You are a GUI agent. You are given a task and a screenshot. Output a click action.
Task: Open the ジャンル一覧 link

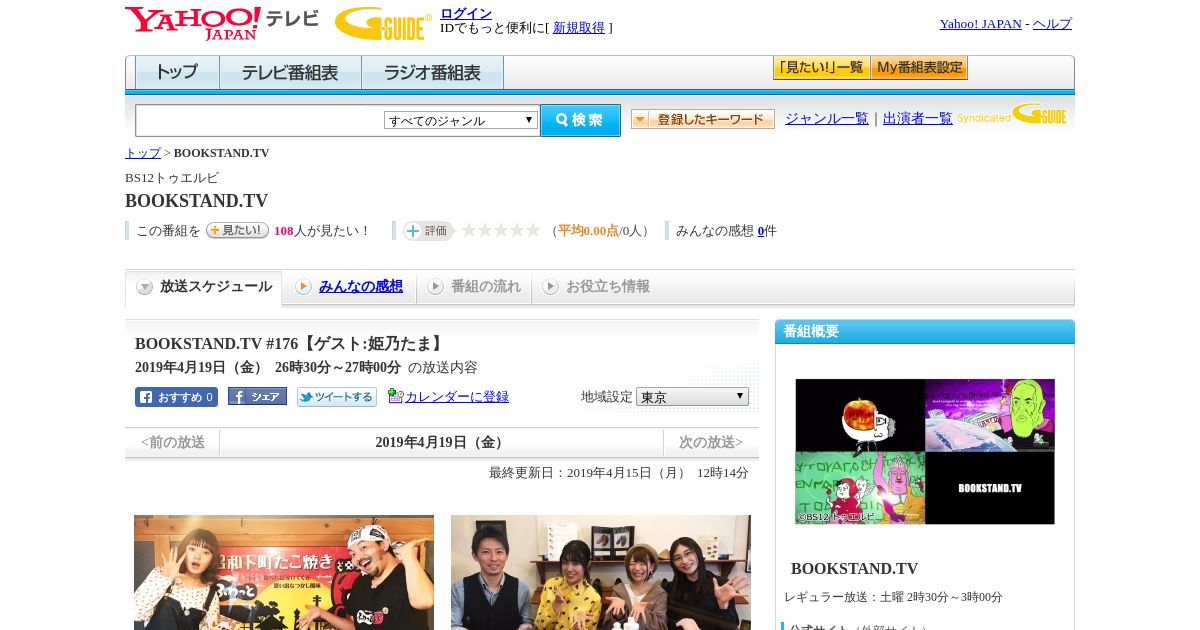827,119
